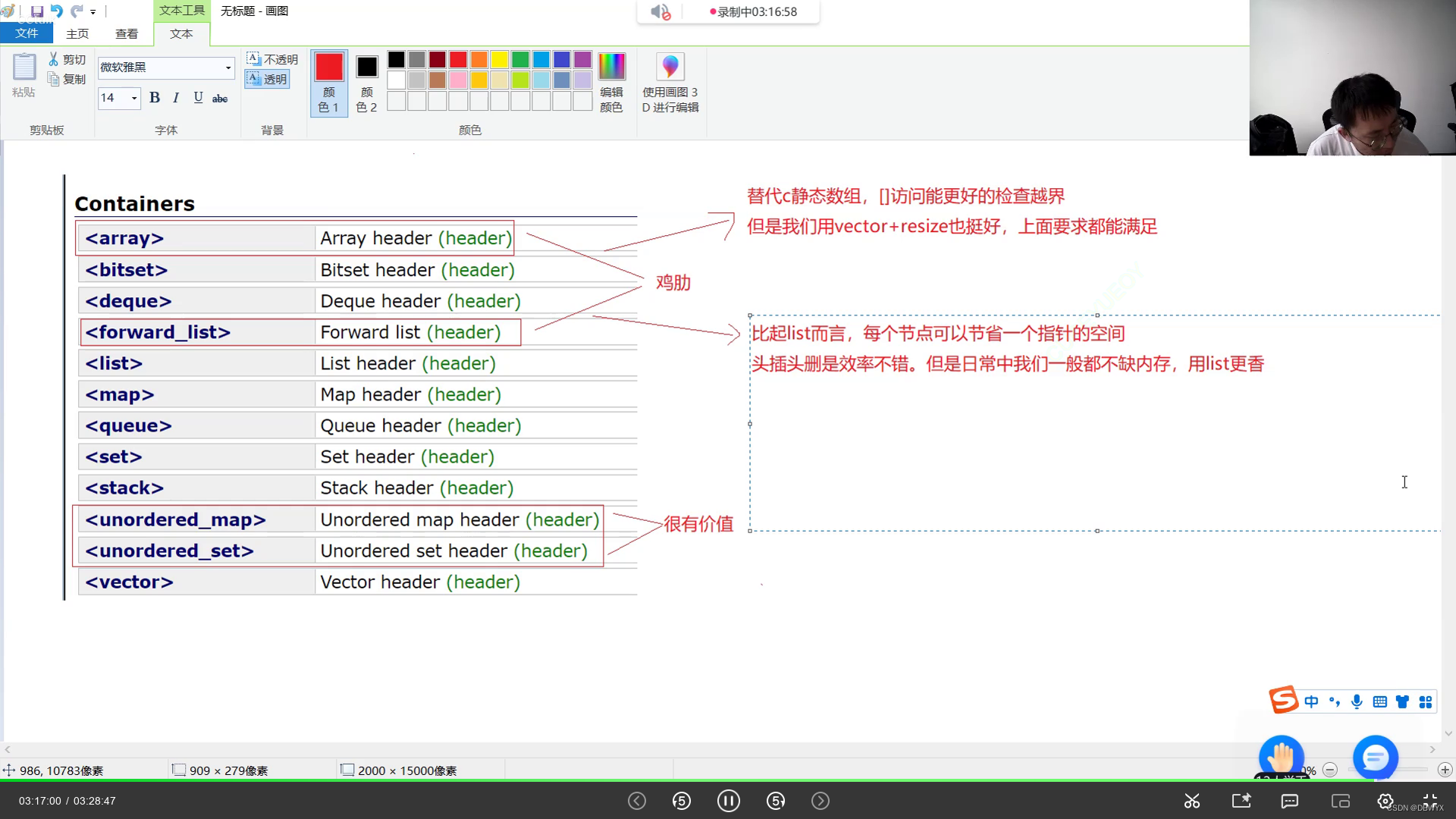Viewport: 1456px width, 819px height.
Task: Open the virtual keyboard icon in Sogou toolbar
Action: (x=1379, y=701)
